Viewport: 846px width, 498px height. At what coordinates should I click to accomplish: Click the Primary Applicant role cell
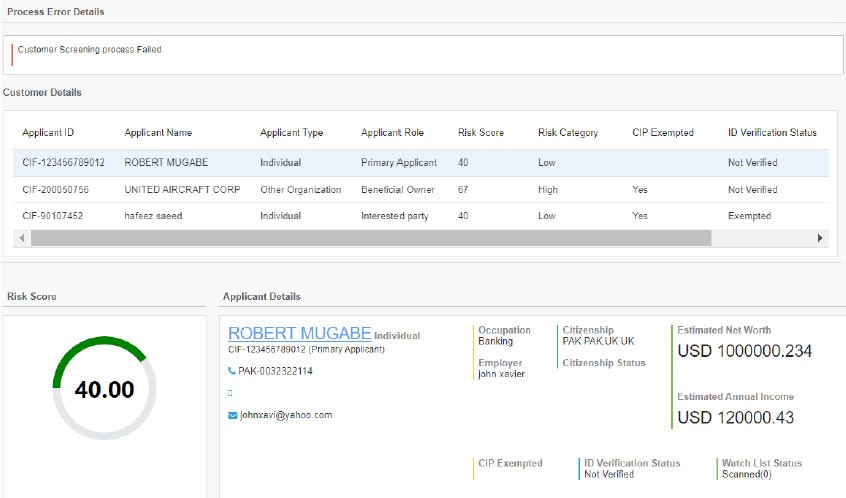tap(399, 162)
